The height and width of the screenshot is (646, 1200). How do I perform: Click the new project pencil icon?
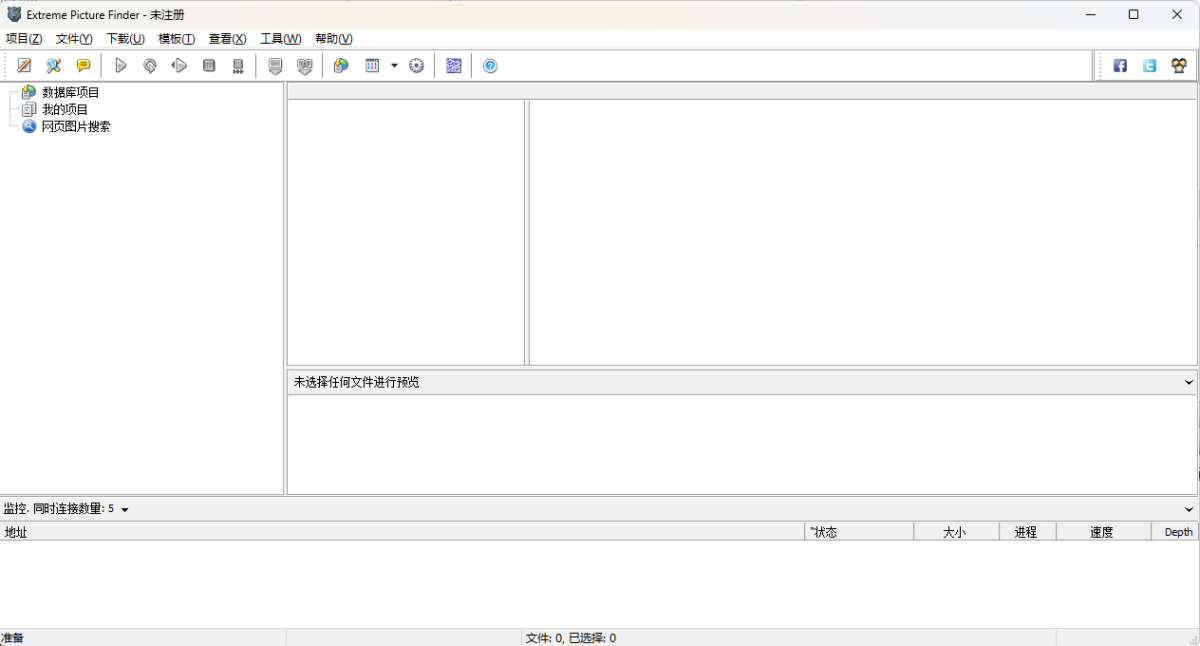(25, 66)
